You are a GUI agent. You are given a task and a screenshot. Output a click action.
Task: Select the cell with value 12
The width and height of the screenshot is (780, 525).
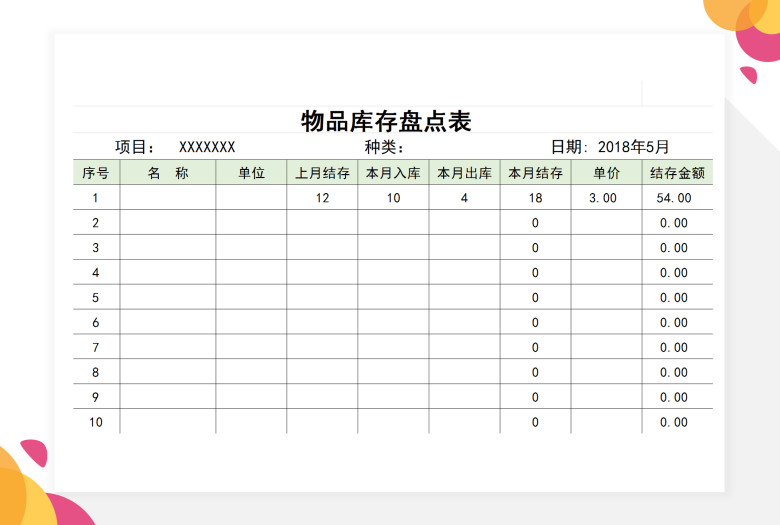click(x=322, y=198)
